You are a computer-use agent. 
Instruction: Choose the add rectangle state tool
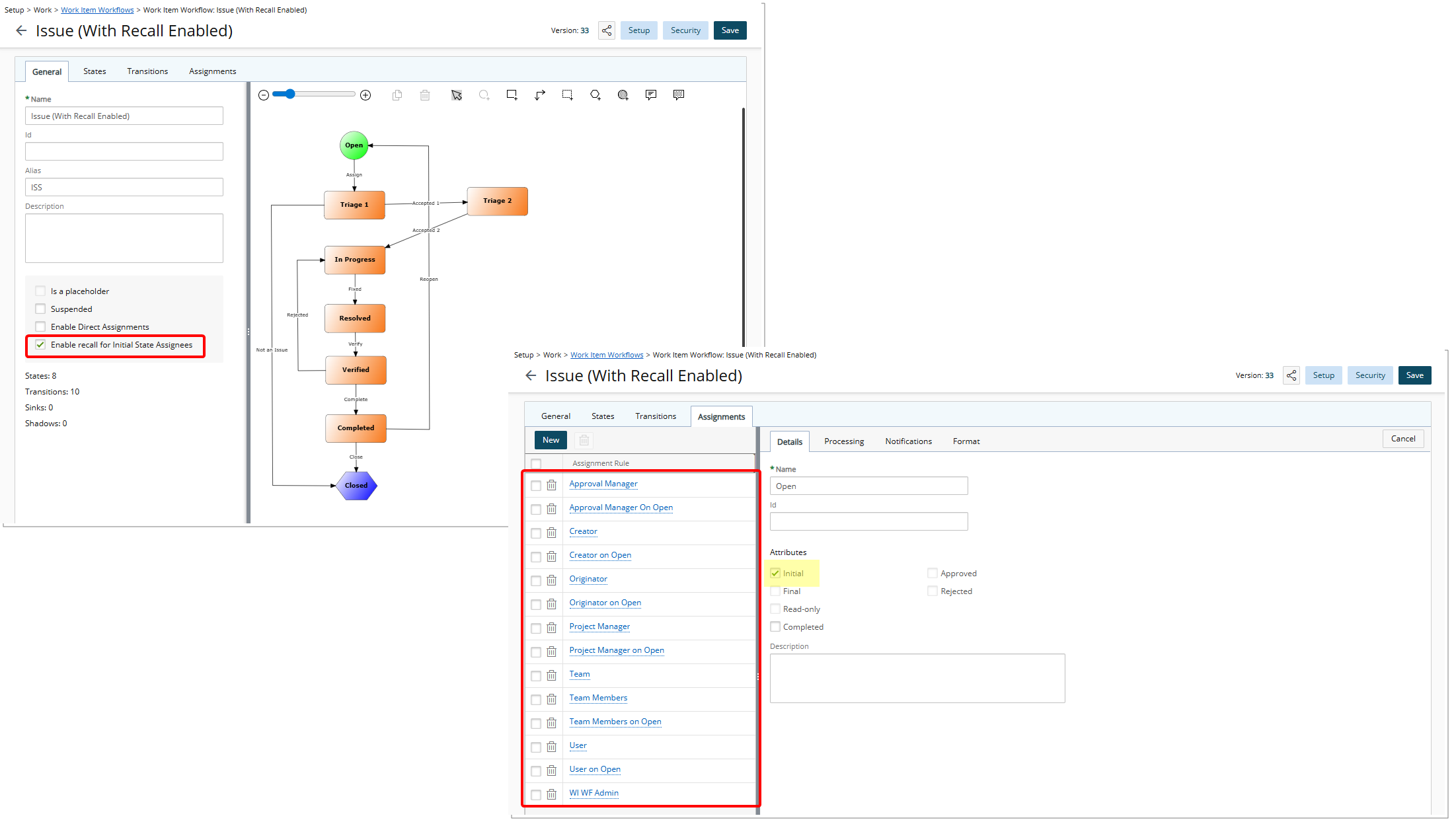click(512, 95)
